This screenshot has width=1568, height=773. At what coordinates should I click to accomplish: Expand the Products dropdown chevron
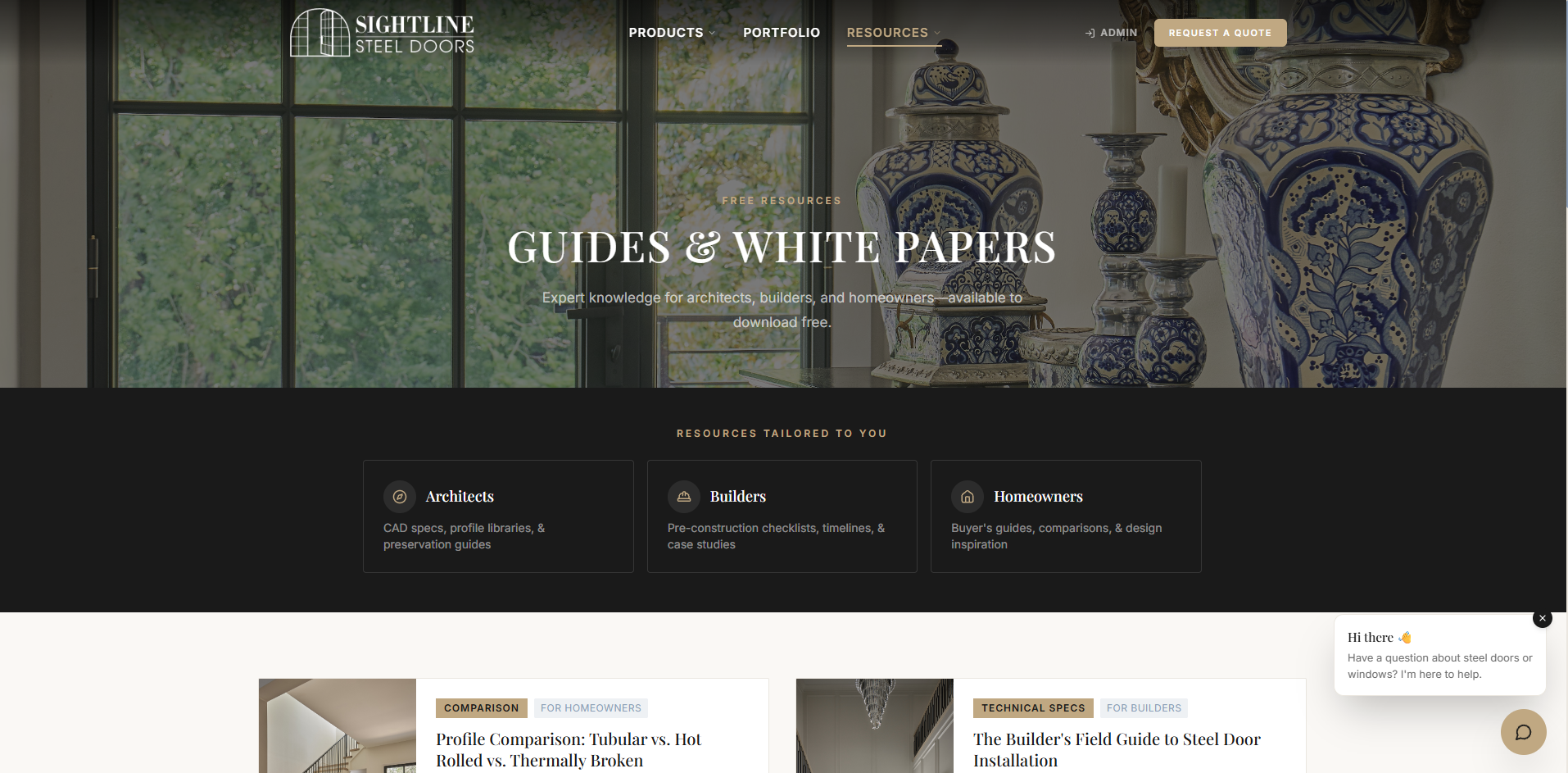click(712, 33)
